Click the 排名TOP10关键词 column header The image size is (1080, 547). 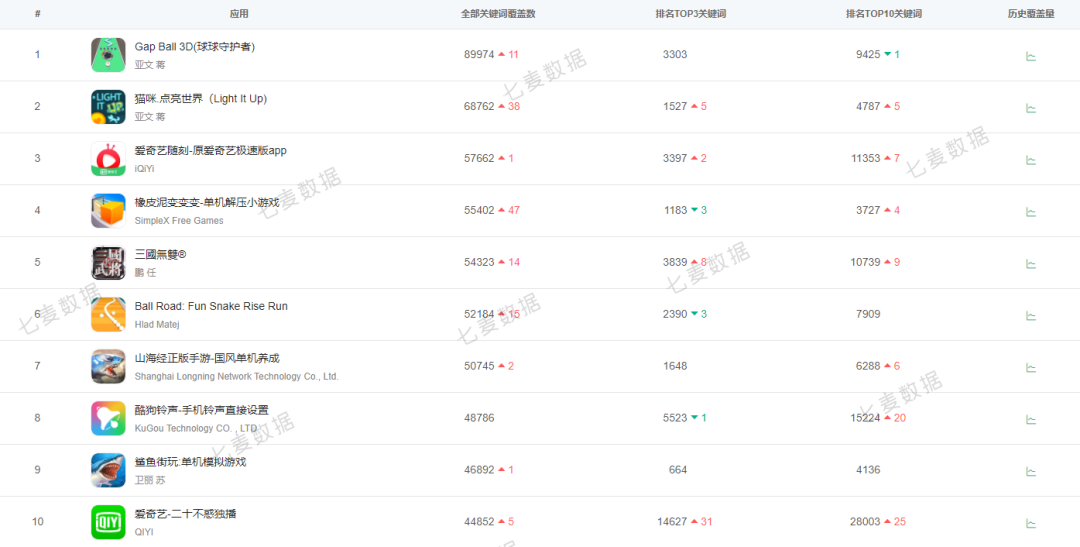click(884, 14)
